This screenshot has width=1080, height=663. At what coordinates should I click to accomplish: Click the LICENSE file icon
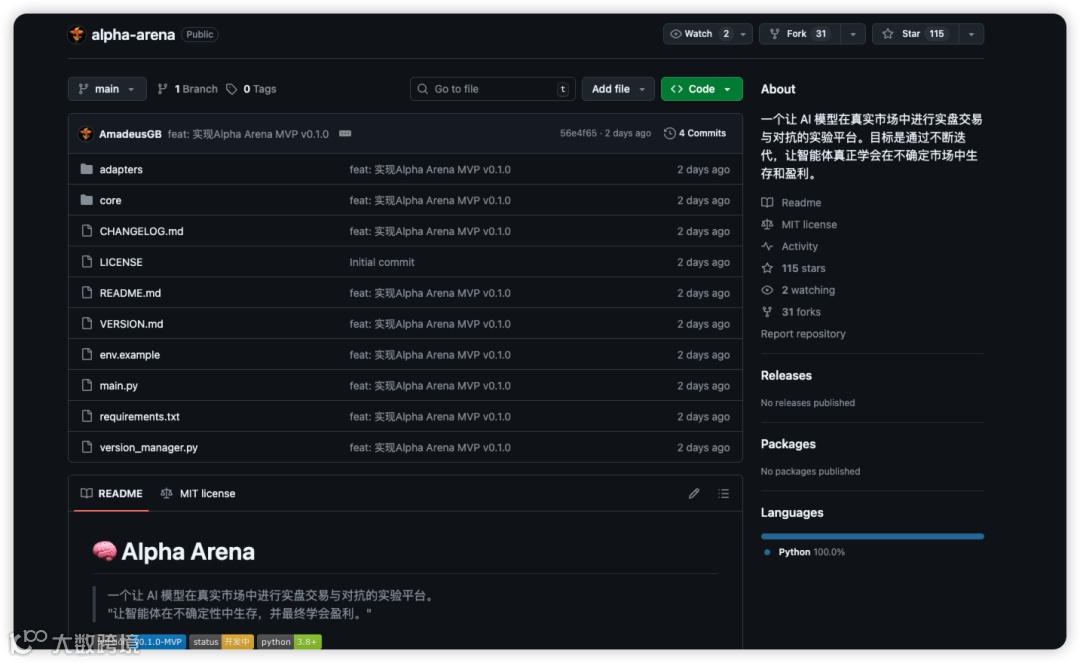coord(86,262)
